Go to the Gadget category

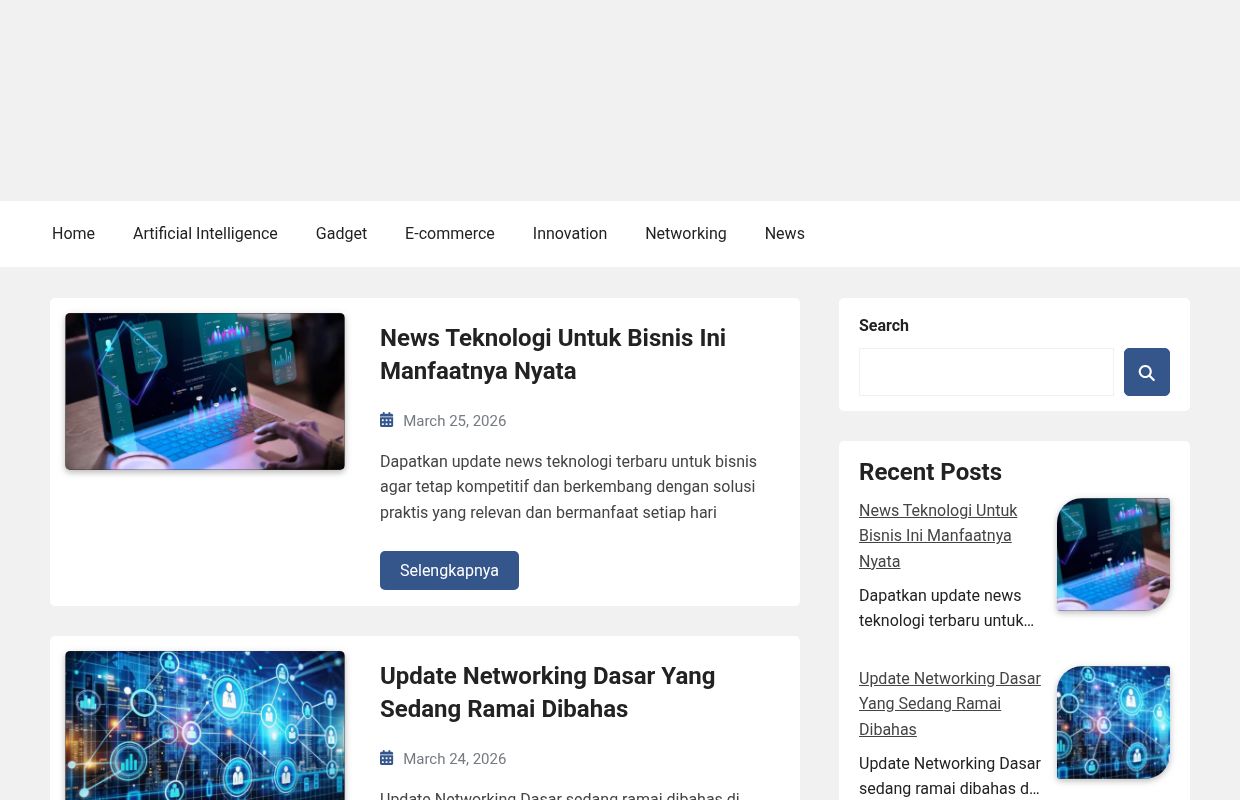coord(341,233)
